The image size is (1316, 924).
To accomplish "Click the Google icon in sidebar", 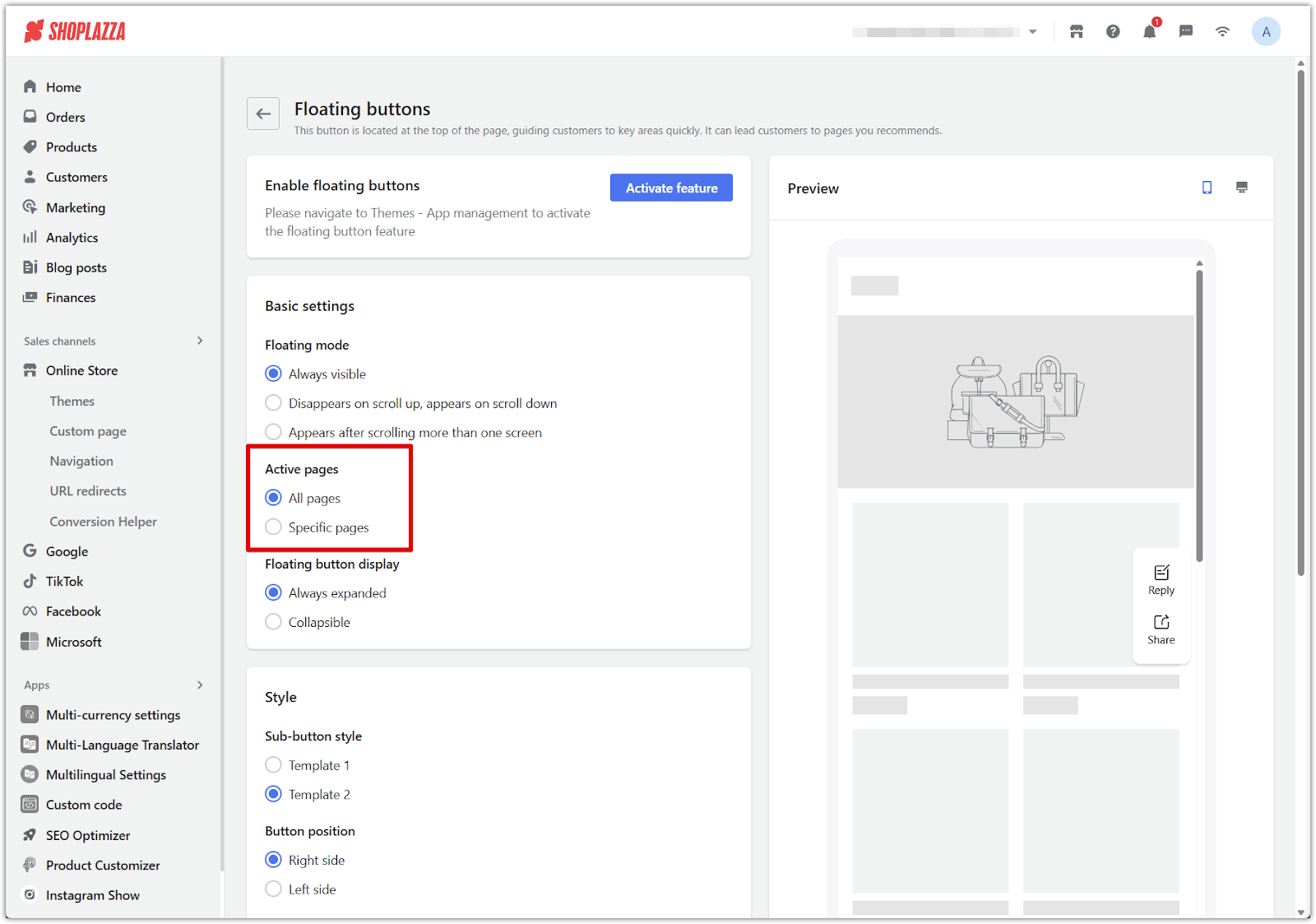I will coord(30,550).
